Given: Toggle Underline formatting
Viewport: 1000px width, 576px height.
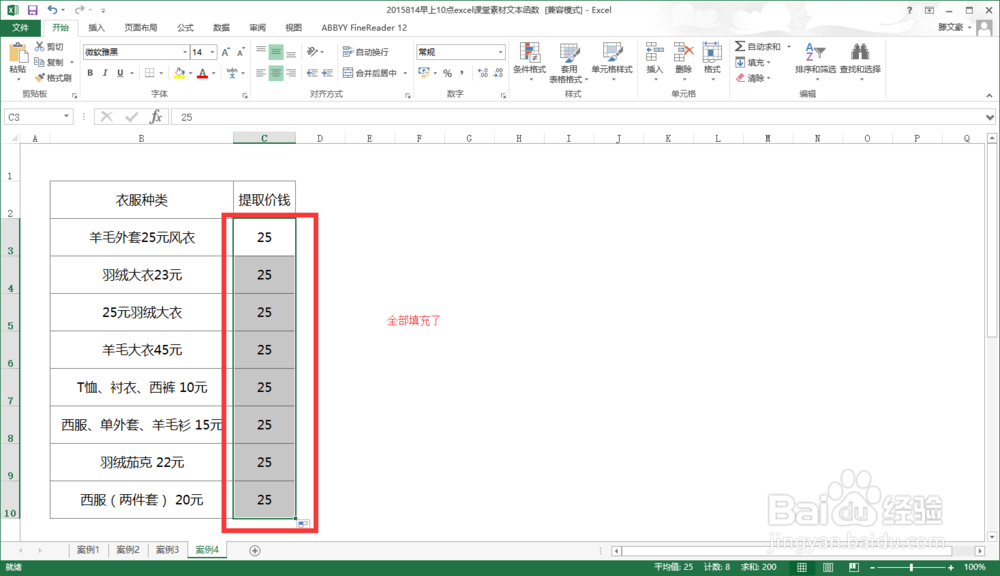Looking at the screenshot, I should click(x=120, y=73).
